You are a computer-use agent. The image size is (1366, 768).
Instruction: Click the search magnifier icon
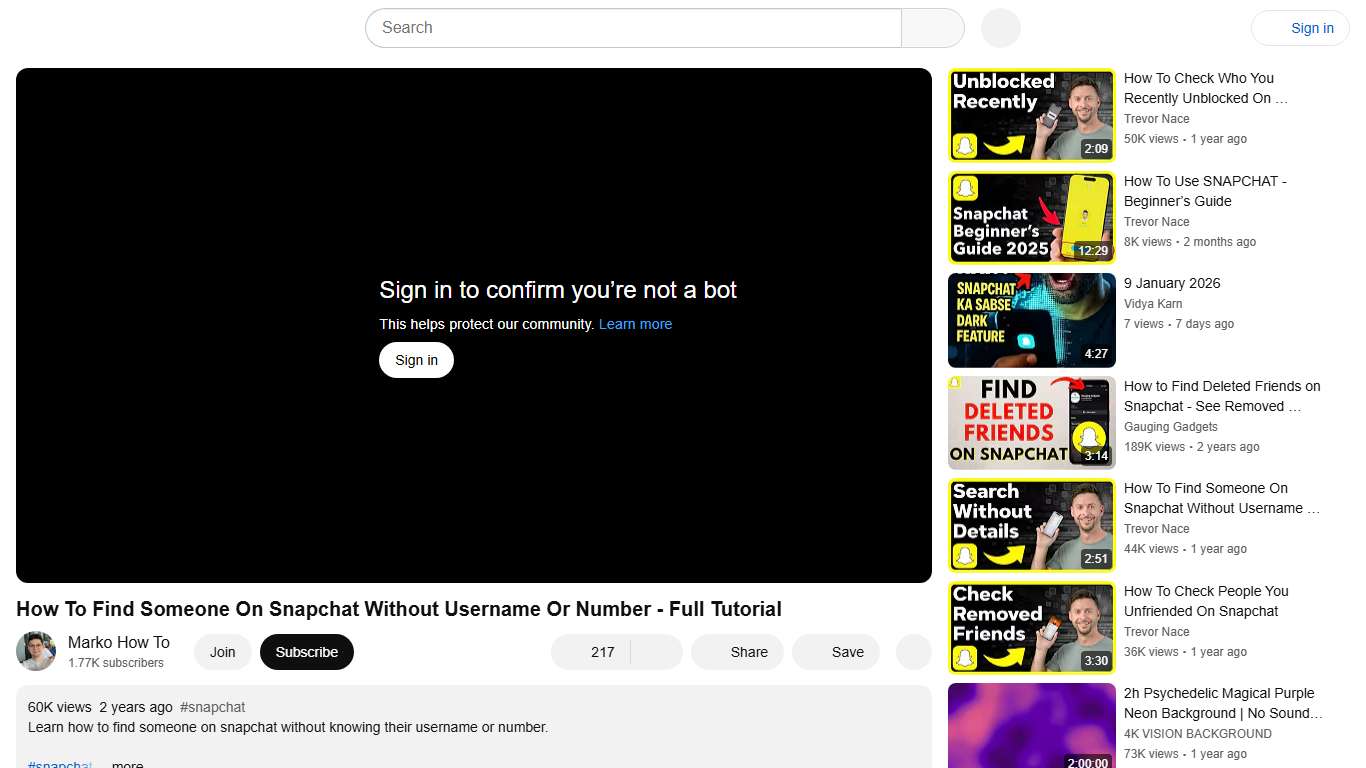point(931,28)
